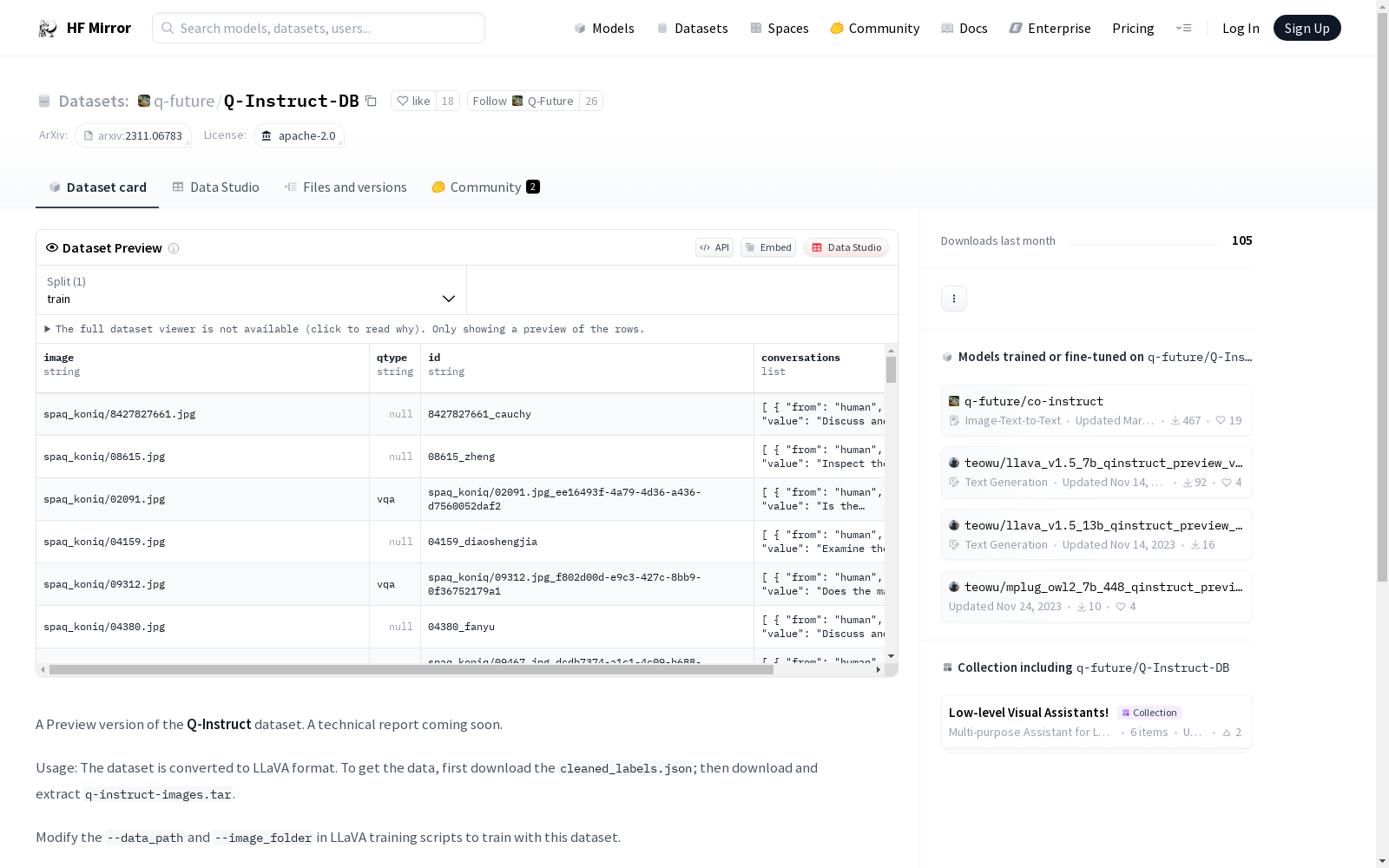Select cell 8427827661_cauchy

588,414
